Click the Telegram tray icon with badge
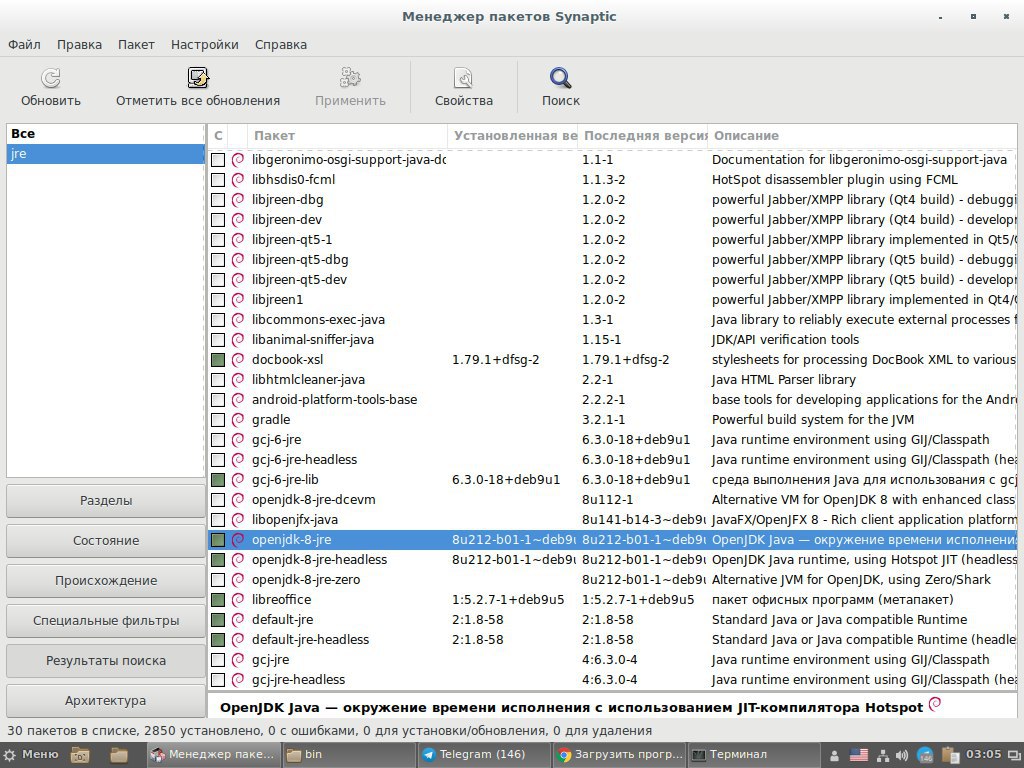The image size is (1024, 768). [x=926, y=756]
